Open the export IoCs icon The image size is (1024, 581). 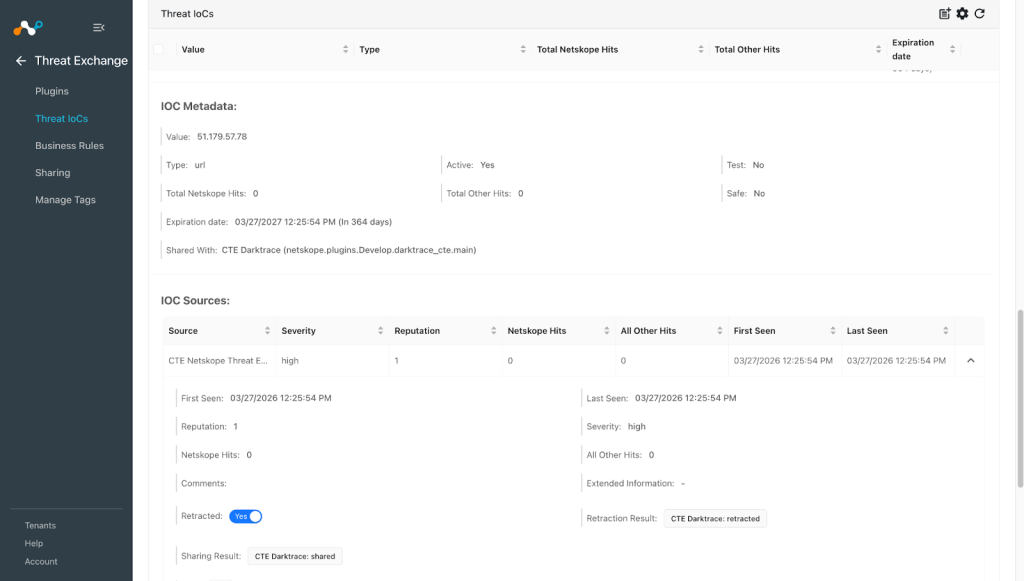[944, 14]
